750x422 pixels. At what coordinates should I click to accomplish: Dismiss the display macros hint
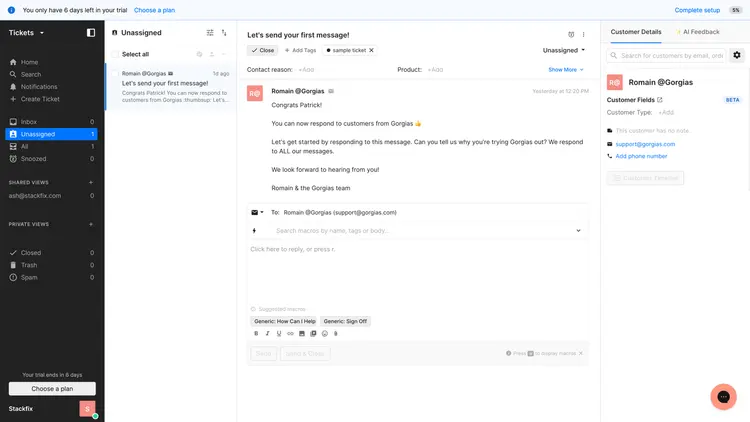581,354
